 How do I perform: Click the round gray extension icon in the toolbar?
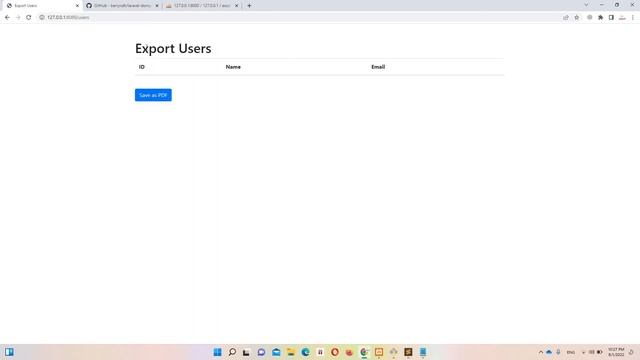[x=589, y=18]
